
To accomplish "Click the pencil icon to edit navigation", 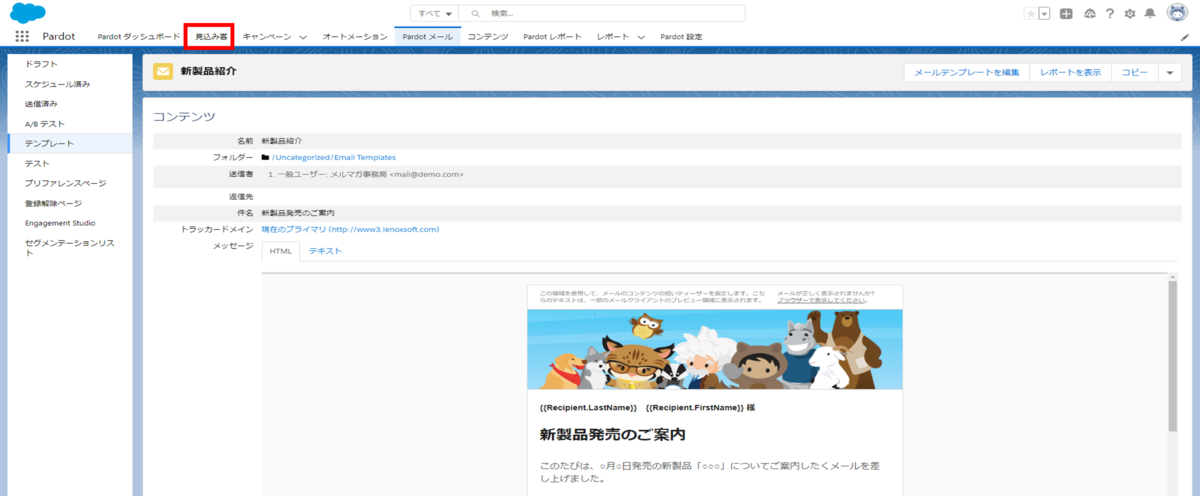I will (1185, 36).
